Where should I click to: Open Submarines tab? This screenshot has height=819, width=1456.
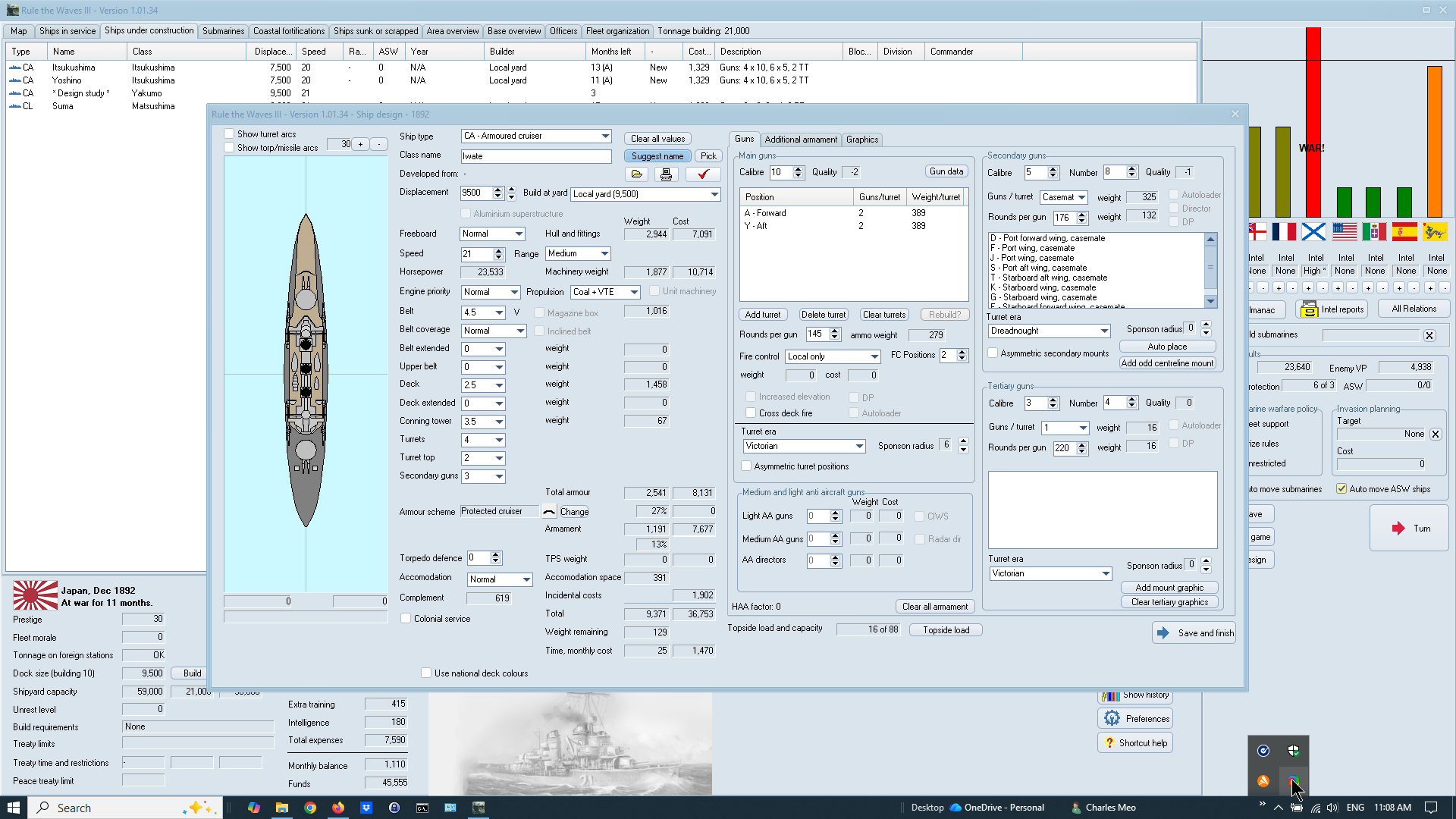coord(224,31)
